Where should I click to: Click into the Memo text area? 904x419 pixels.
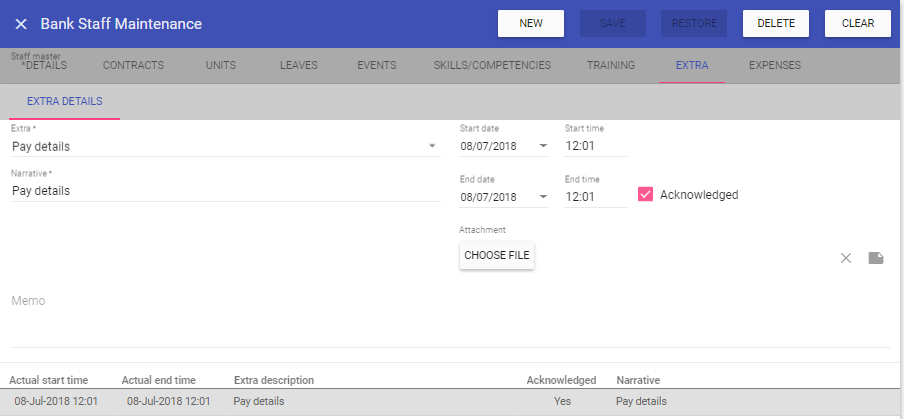(x=450, y=320)
